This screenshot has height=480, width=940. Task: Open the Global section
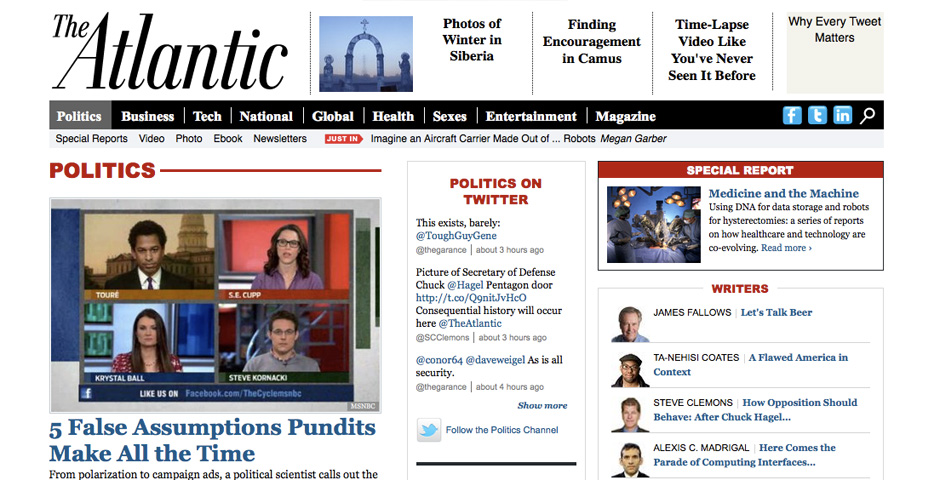click(333, 116)
